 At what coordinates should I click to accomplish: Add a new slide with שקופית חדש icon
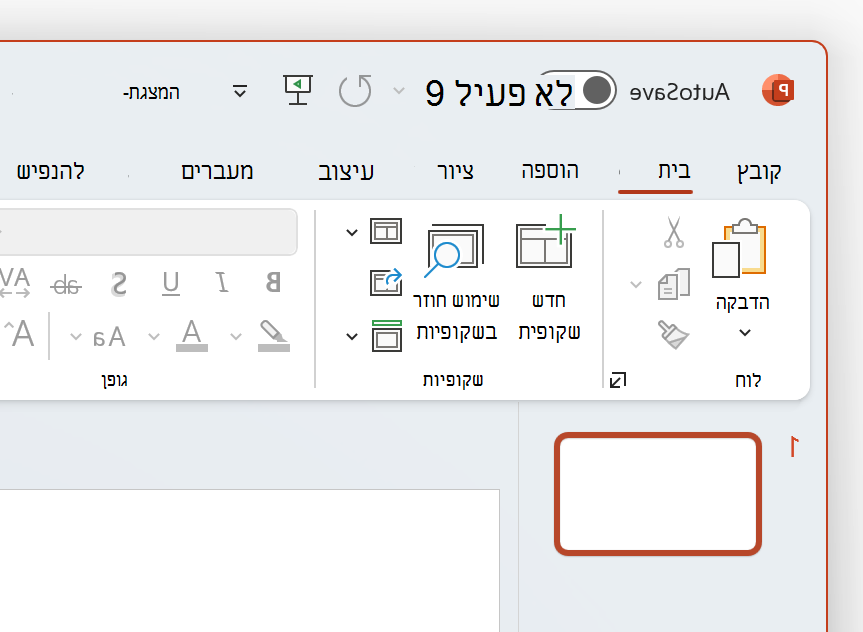pos(546,241)
